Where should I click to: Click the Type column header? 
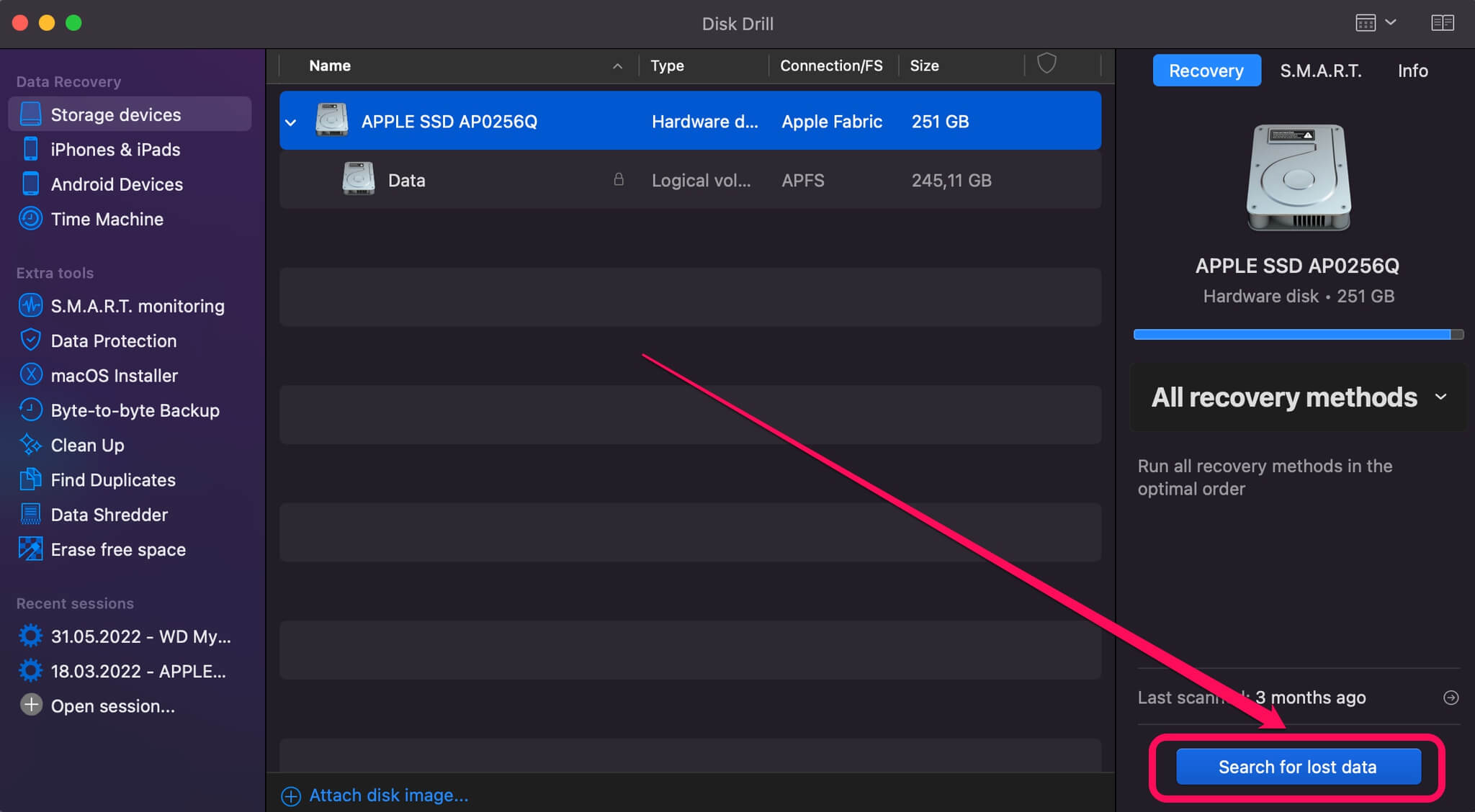click(667, 66)
